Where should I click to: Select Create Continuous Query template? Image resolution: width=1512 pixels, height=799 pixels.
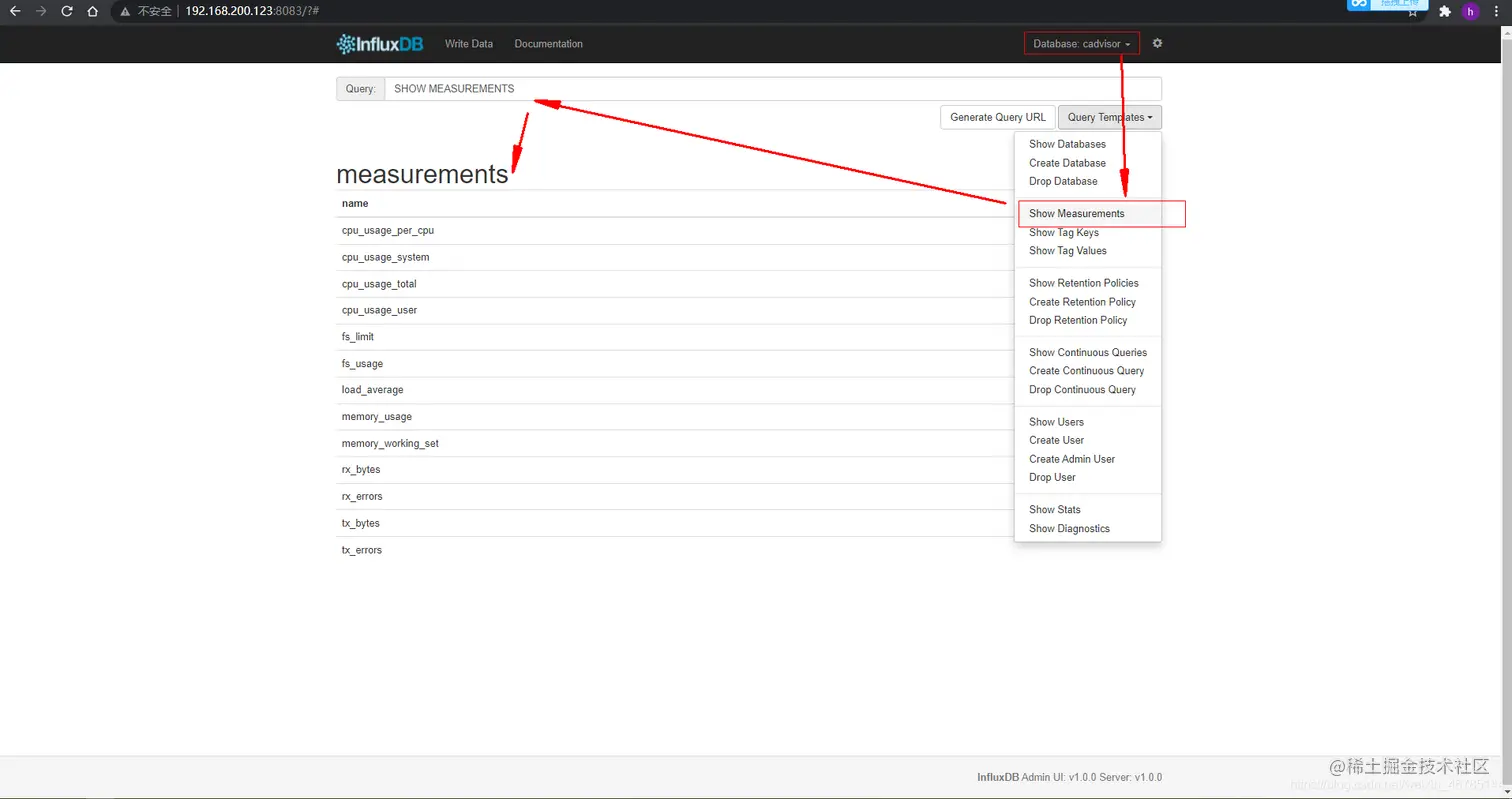click(1086, 370)
